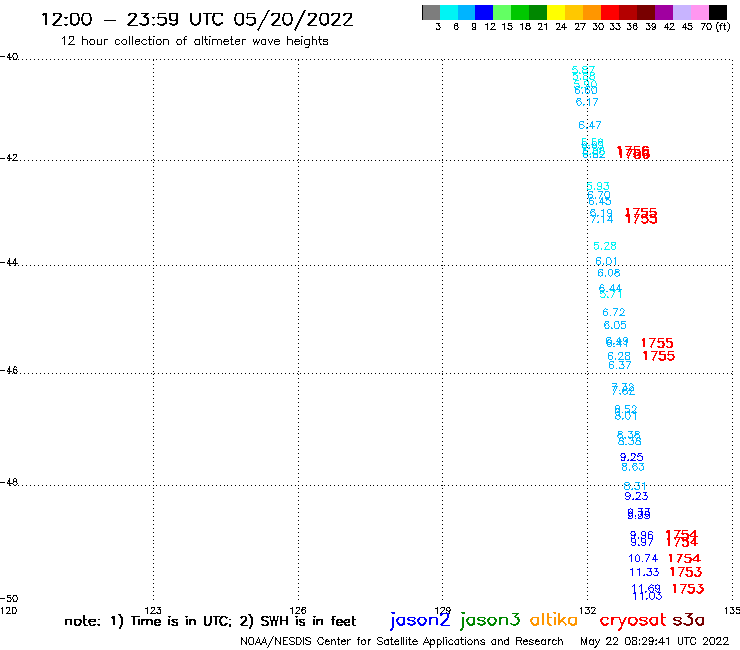Viewport: 740px width, 650px height.
Task: Click the wave height value 9.25
Action: coord(631,457)
